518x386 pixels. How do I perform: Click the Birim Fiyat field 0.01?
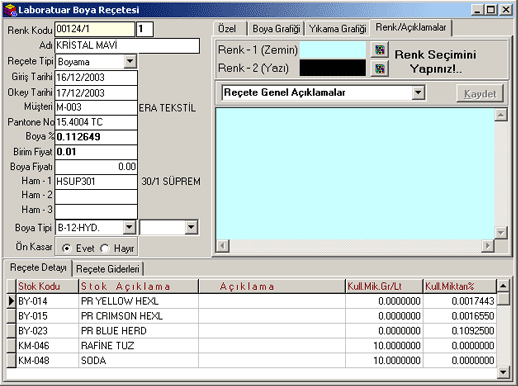pyautogui.click(x=96, y=152)
